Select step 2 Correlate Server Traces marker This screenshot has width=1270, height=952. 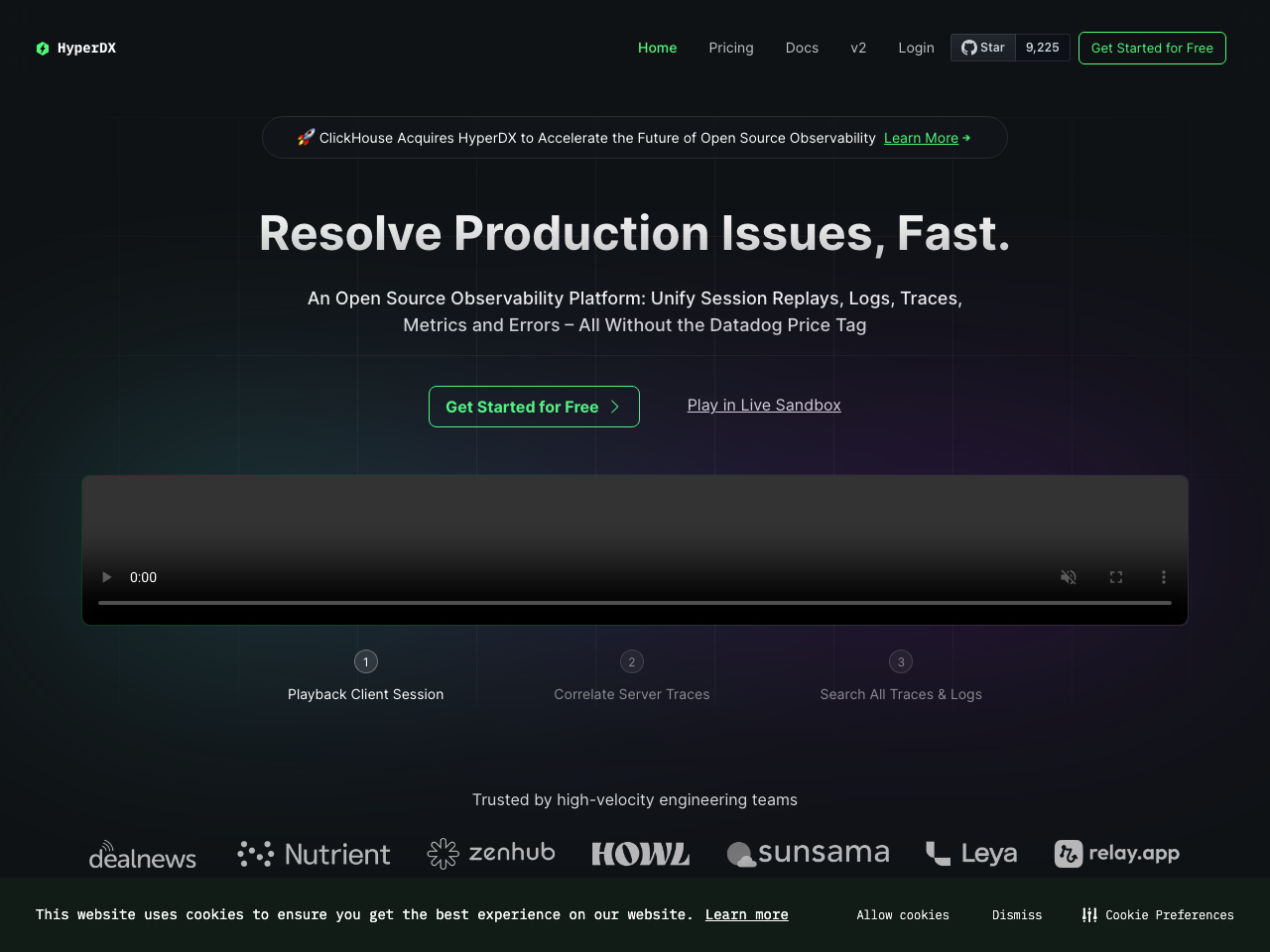coord(632,661)
